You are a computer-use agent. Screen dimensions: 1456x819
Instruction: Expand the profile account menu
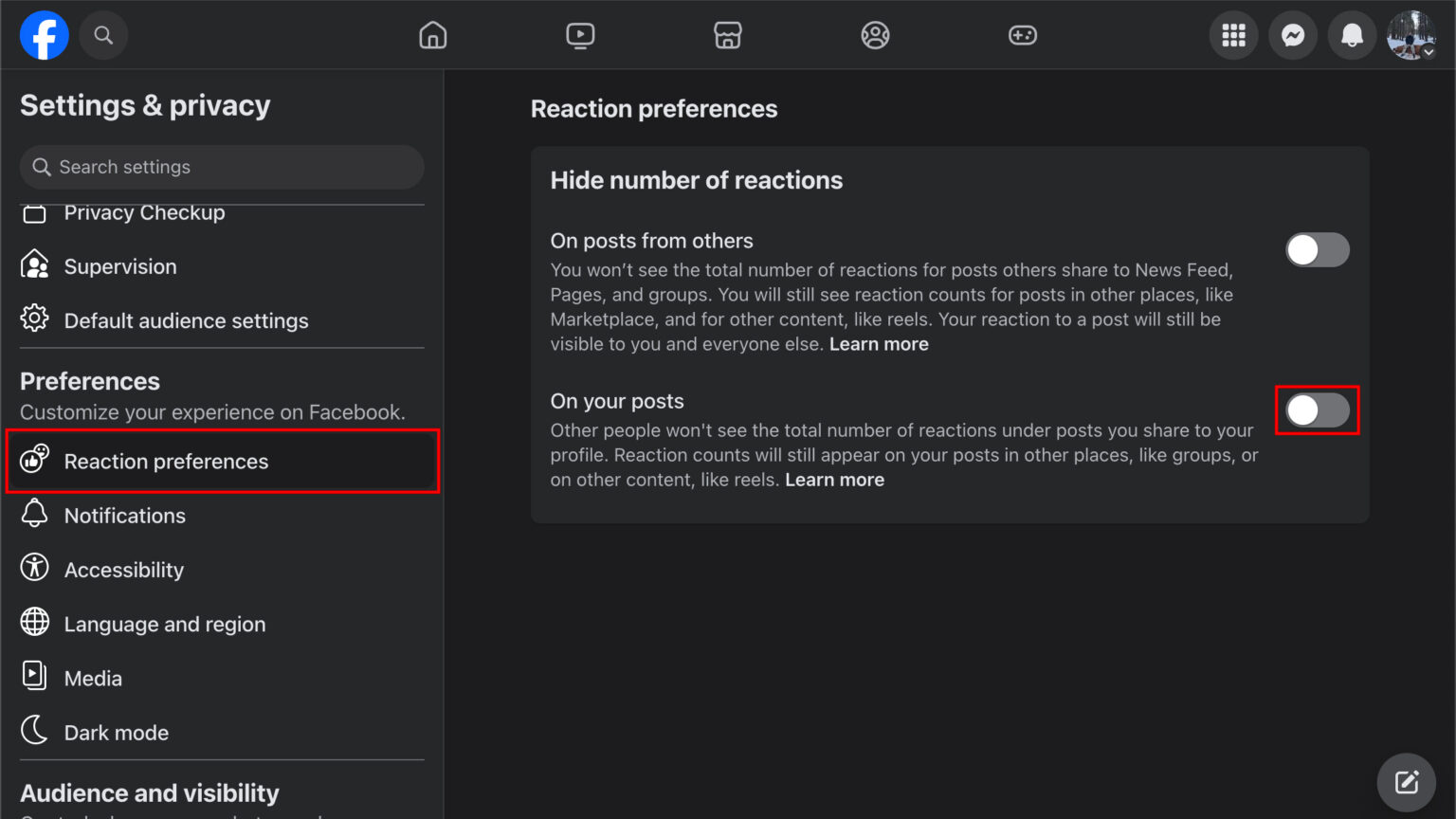1411,35
